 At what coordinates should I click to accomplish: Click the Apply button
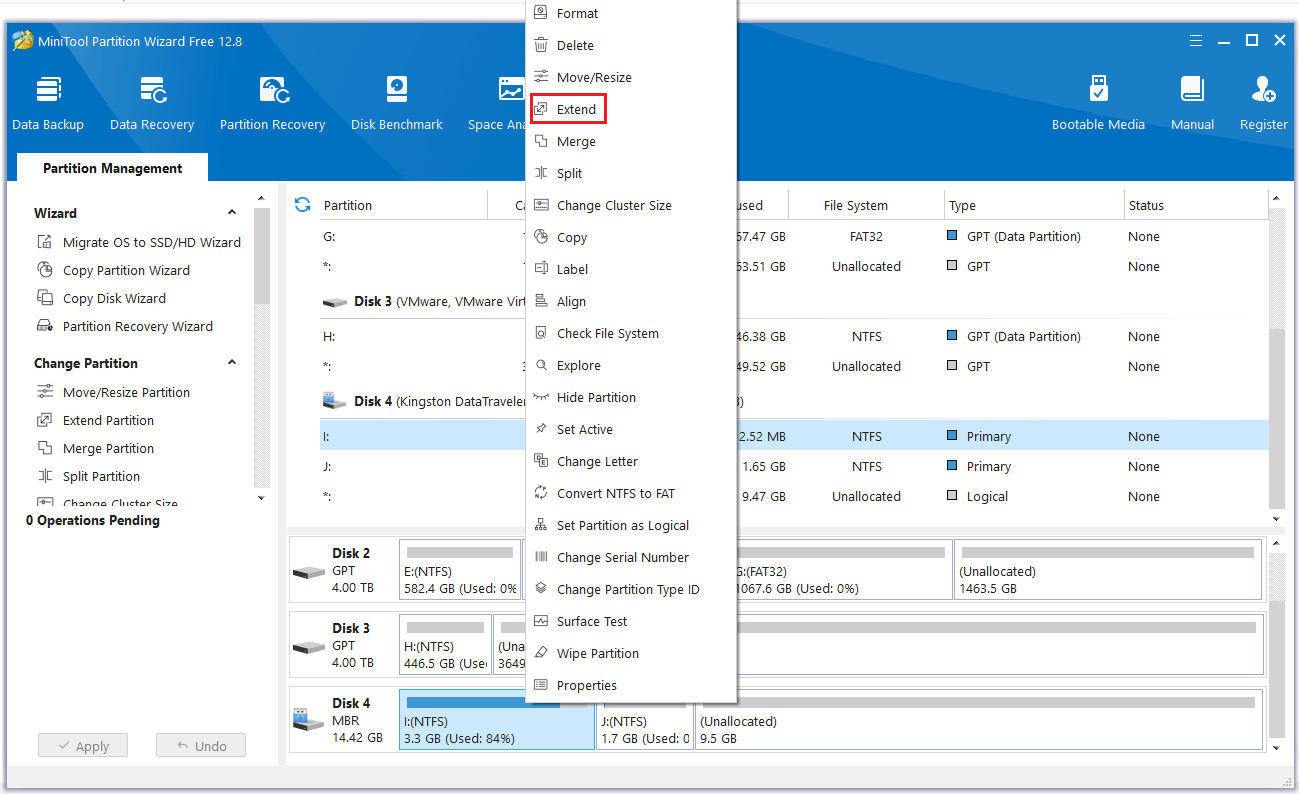coord(83,746)
